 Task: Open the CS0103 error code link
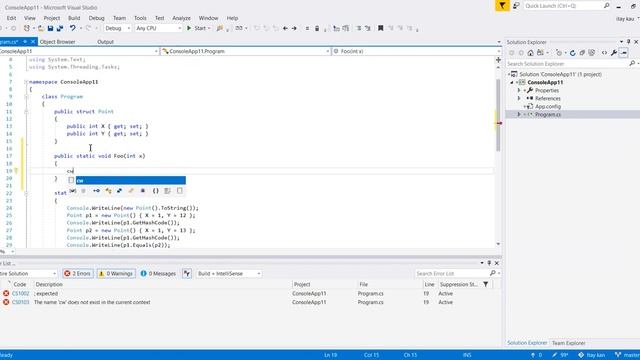coord(20,302)
